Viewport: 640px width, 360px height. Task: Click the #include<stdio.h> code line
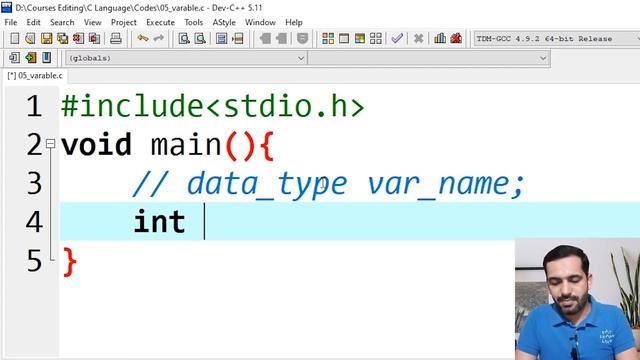(x=212, y=106)
